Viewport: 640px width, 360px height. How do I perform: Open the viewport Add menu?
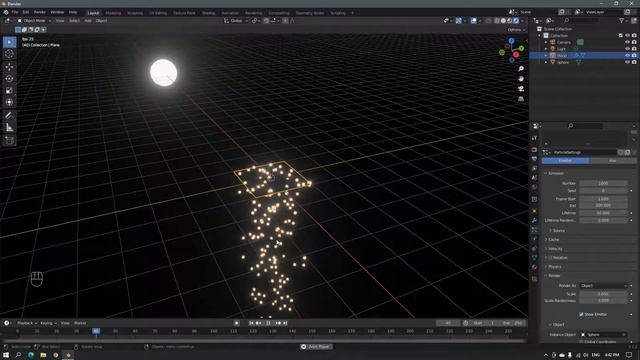pos(88,21)
